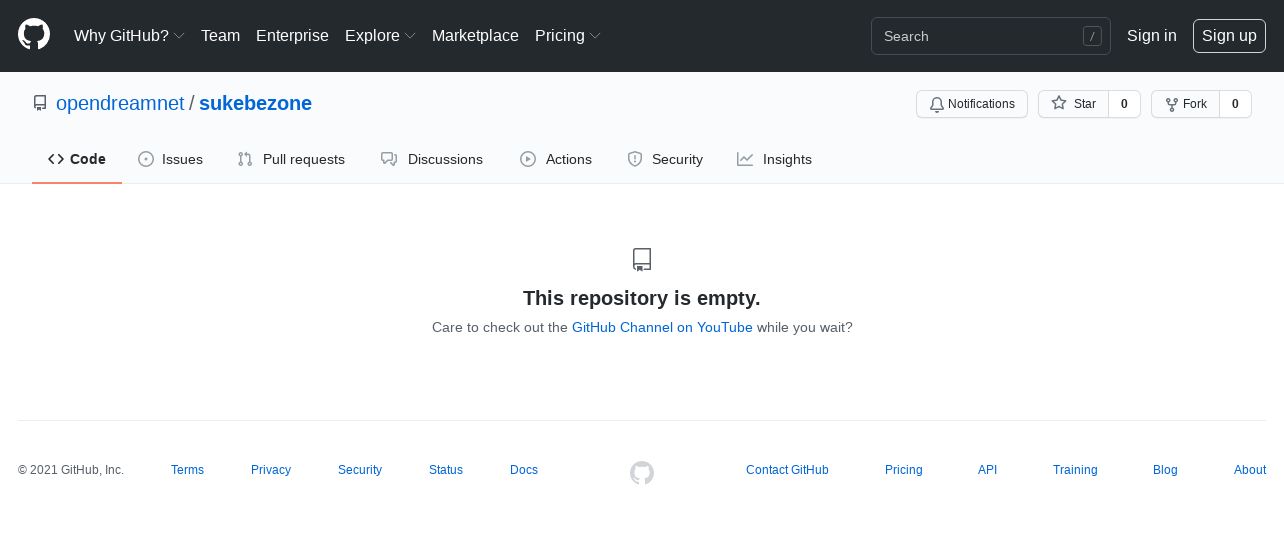Image resolution: width=1284 pixels, height=535 pixels.
Task: Open the Status footer link
Action: point(446,470)
